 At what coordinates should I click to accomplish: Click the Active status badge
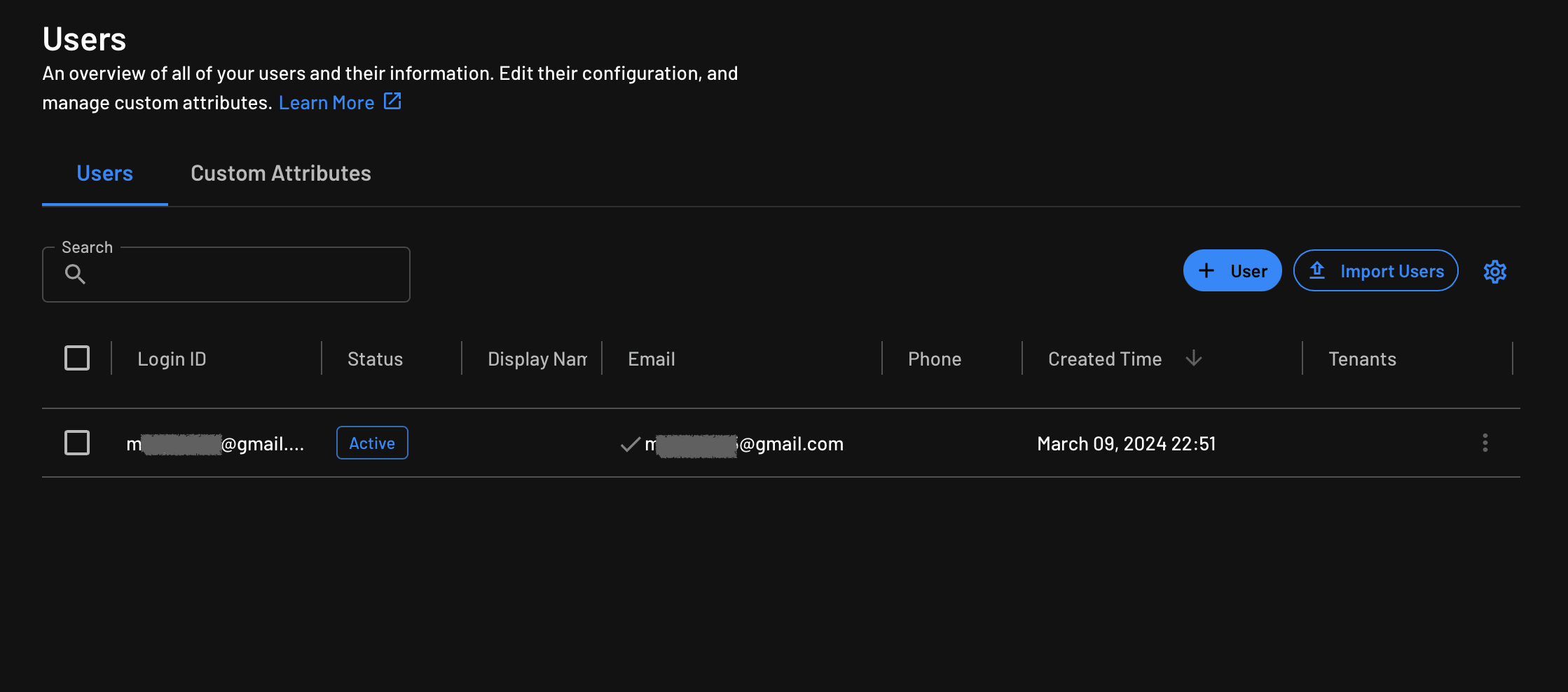coord(372,443)
